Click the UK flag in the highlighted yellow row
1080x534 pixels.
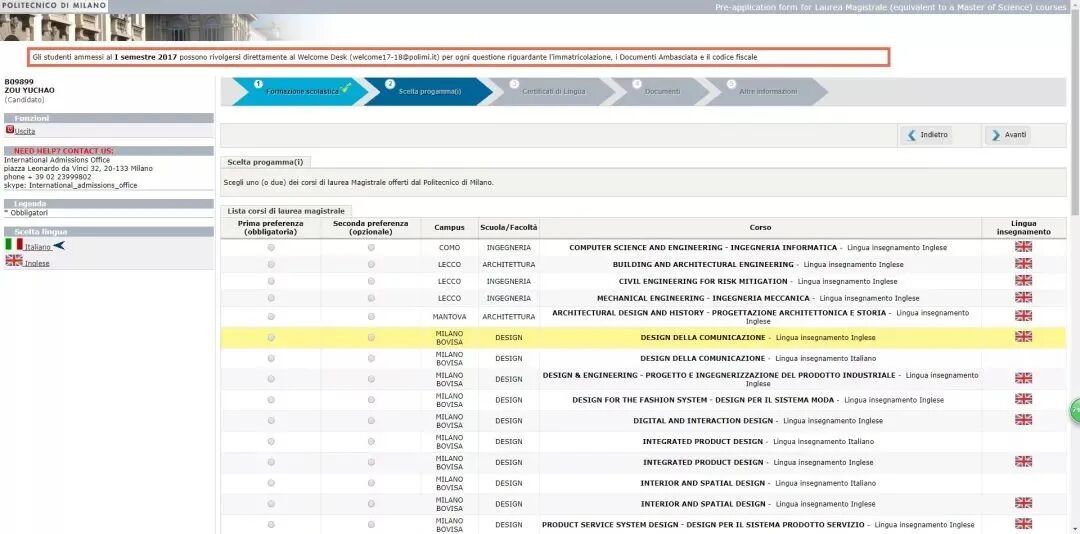1024,336
